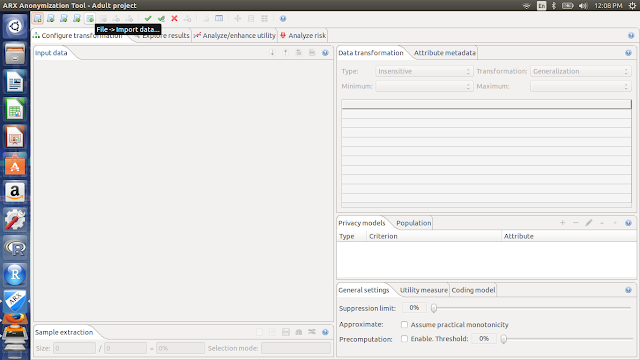This screenshot has width=640, height=360.
Task: Open the volume indicator in the top panel
Action: (x=583, y=5)
